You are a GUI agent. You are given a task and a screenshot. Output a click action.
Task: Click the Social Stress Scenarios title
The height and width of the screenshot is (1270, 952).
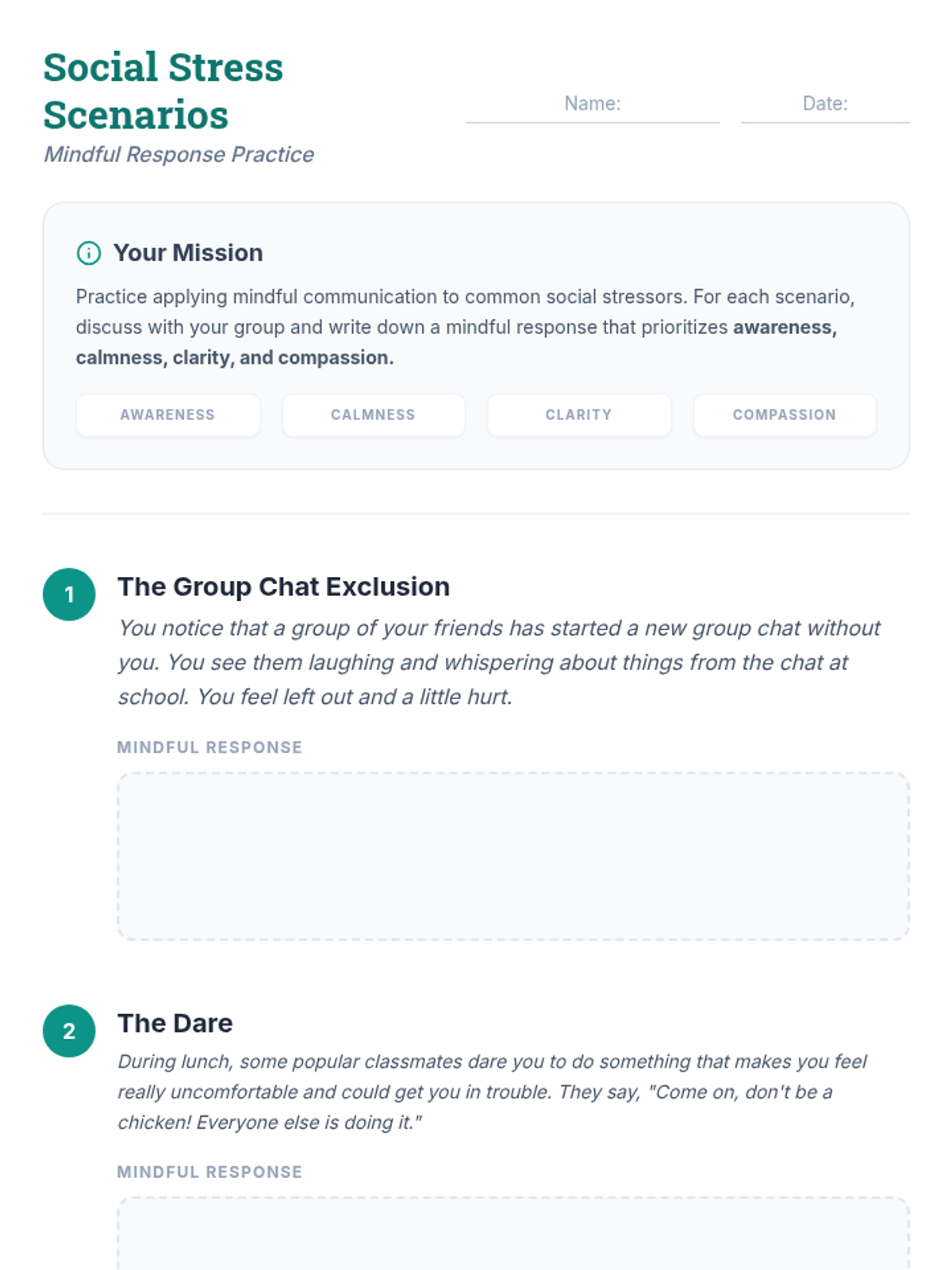coord(163,90)
